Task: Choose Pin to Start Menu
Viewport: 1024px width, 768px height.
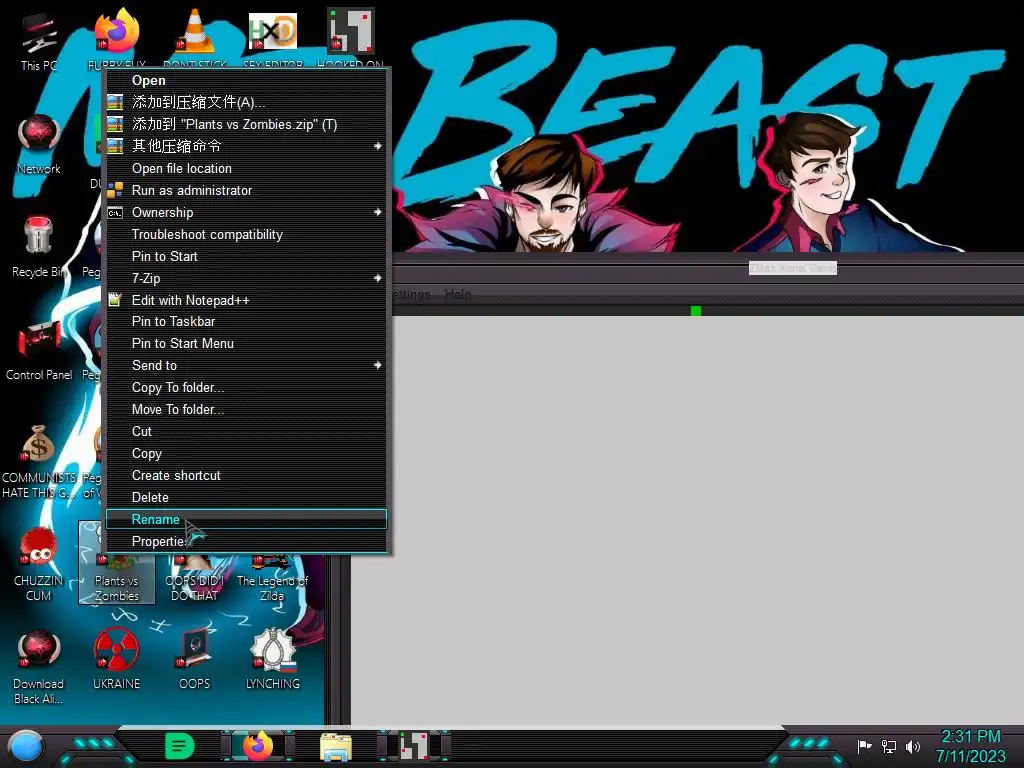Action: (x=246, y=344)
